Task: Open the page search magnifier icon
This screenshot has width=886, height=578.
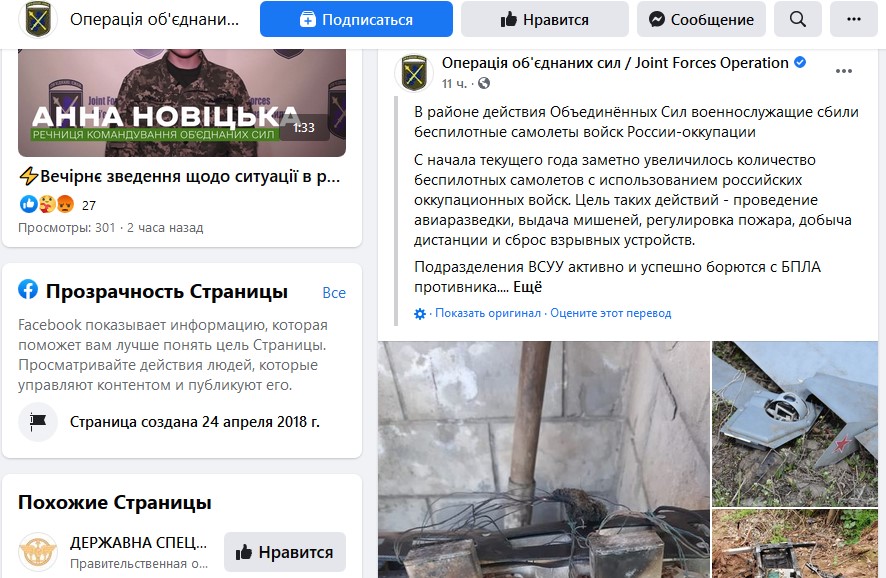Action: click(x=797, y=19)
